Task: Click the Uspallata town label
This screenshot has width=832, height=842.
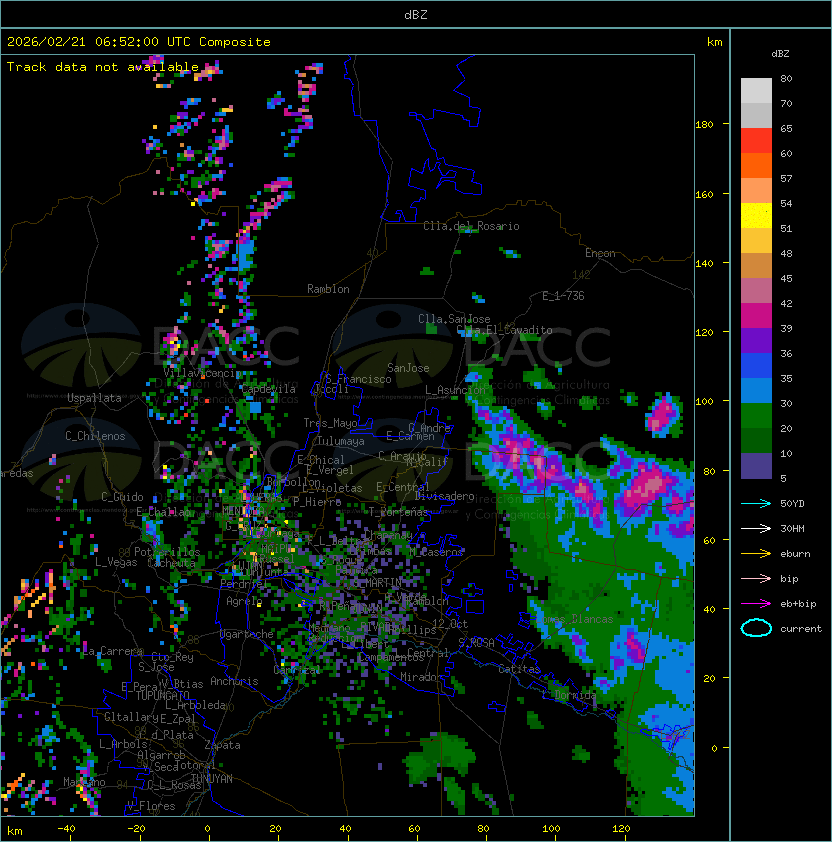Action: (x=94, y=398)
